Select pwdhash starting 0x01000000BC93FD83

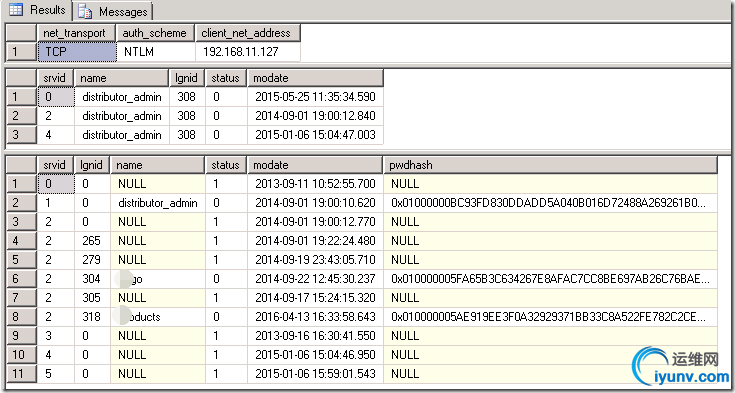click(x=550, y=203)
